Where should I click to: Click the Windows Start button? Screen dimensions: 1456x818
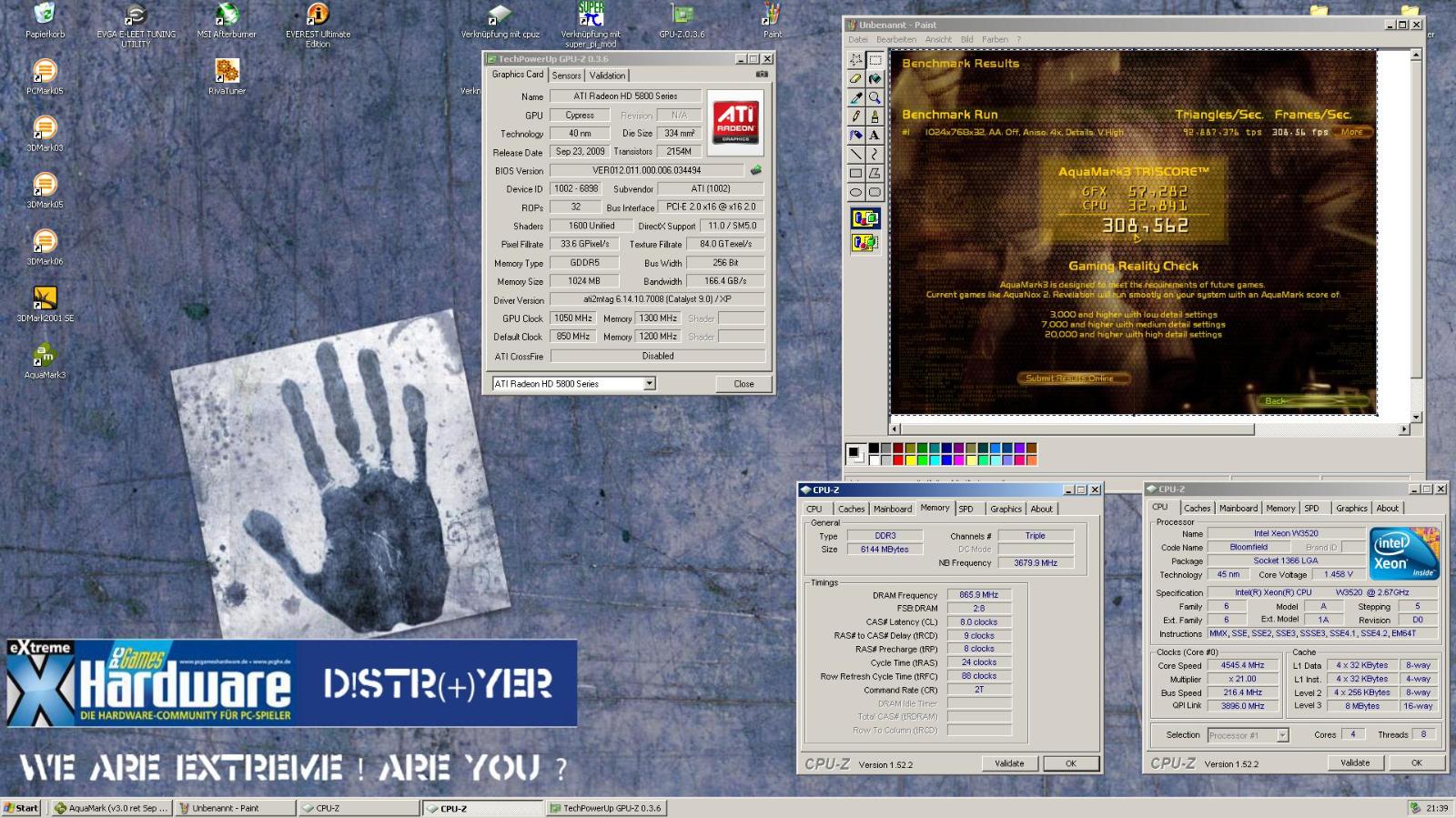(x=21, y=808)
